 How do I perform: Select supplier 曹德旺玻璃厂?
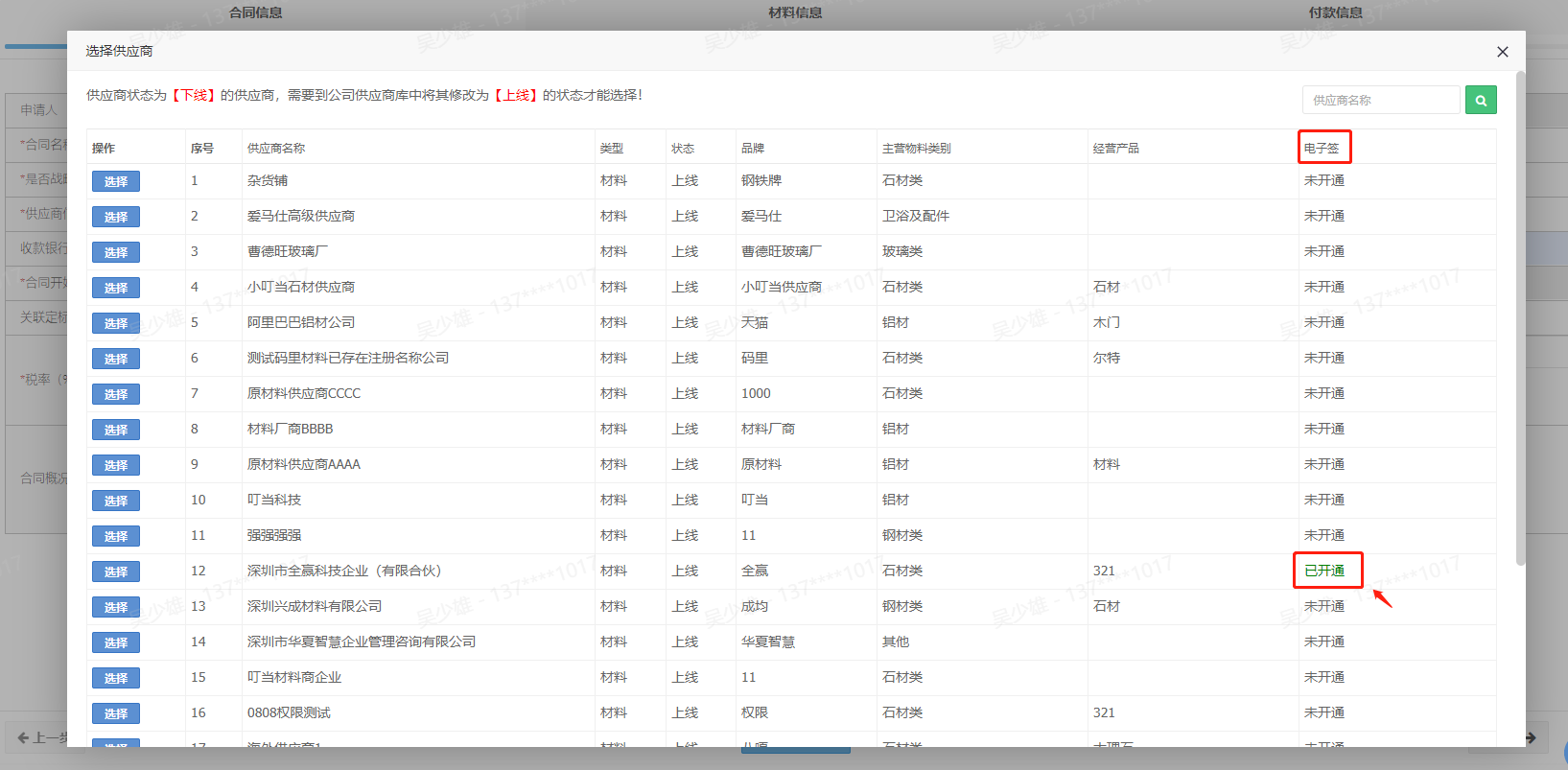pos(116,252)
